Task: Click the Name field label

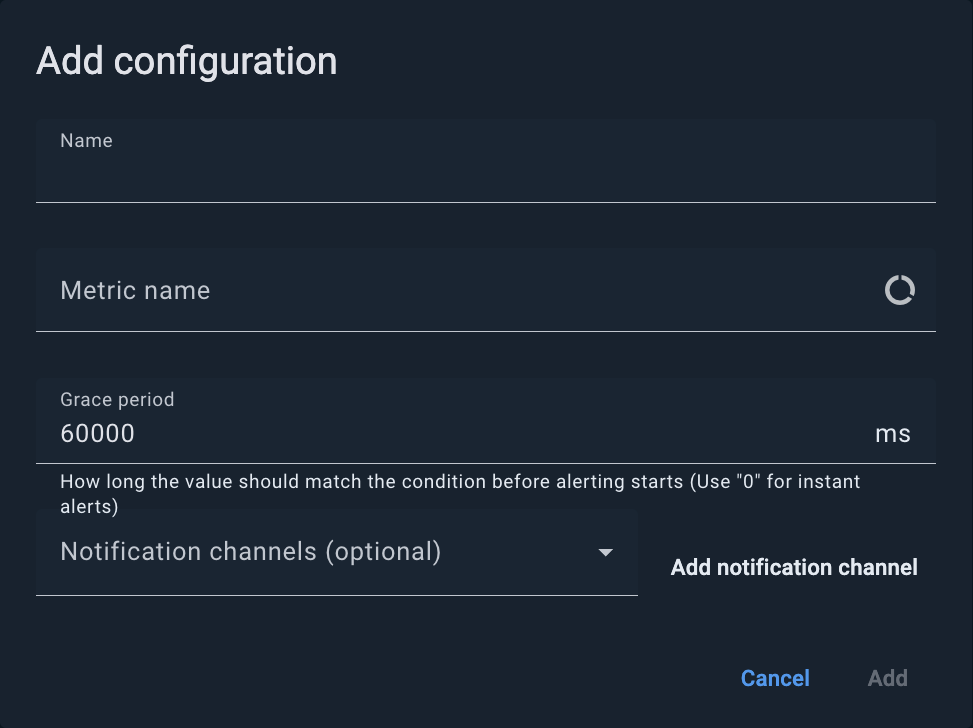Action: [86, 140]
